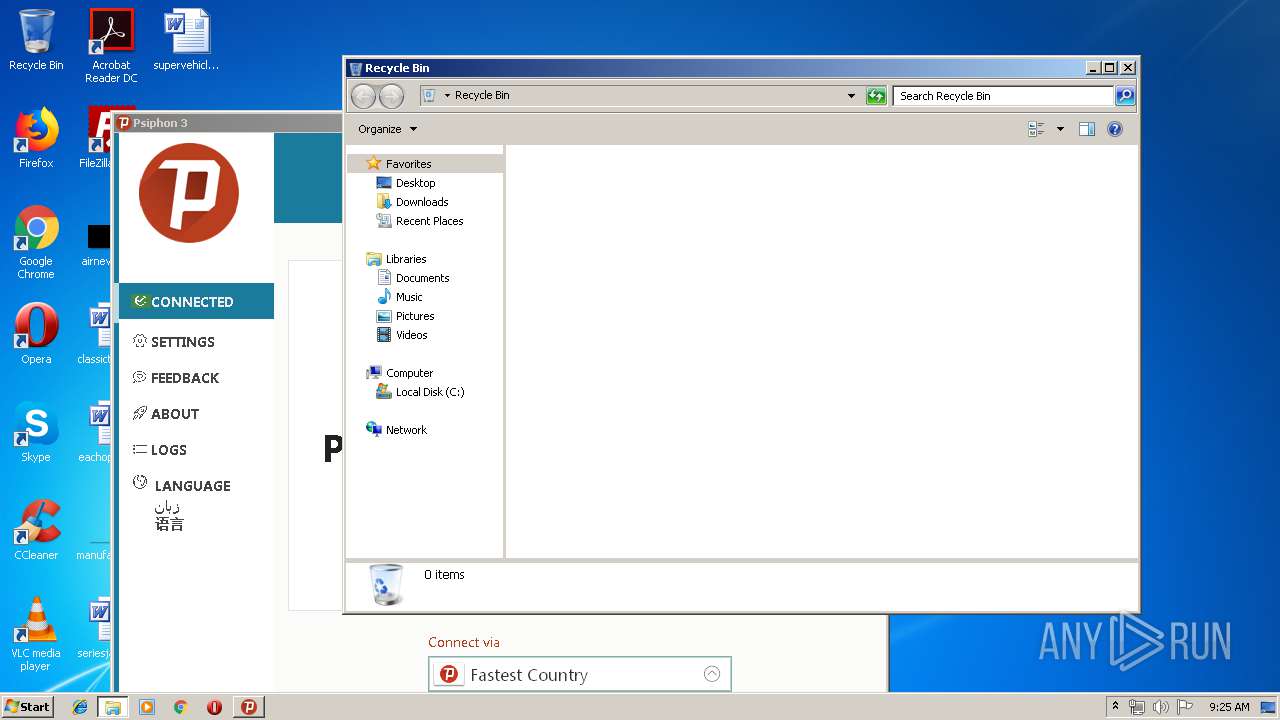Select Downloads under Favorites
This screenshot has height=720, width=1280.
tap(422, 202)
